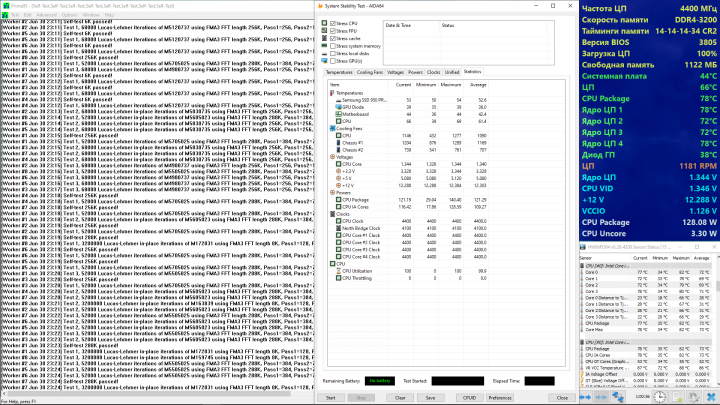The height and width of the screenshot is (405, 720).
Task: Select the Voltages group icon in the statistics list
Action: click(332, 157)
